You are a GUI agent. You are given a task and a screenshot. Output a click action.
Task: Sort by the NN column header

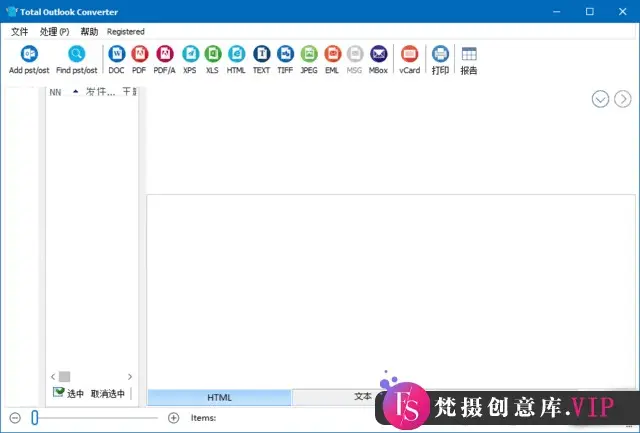pos(56,92)
